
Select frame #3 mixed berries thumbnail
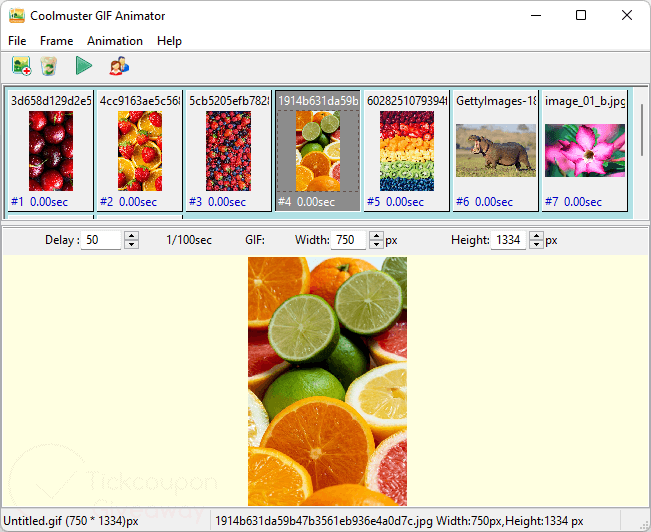tap(228, 150)
